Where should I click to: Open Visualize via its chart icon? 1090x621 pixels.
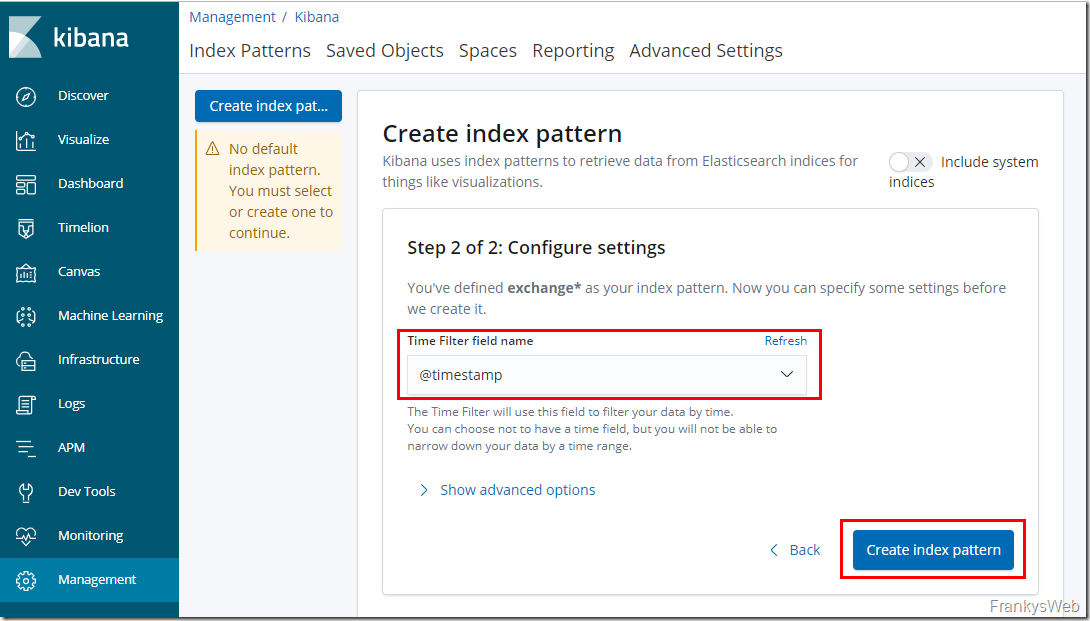tap(27, 140)
